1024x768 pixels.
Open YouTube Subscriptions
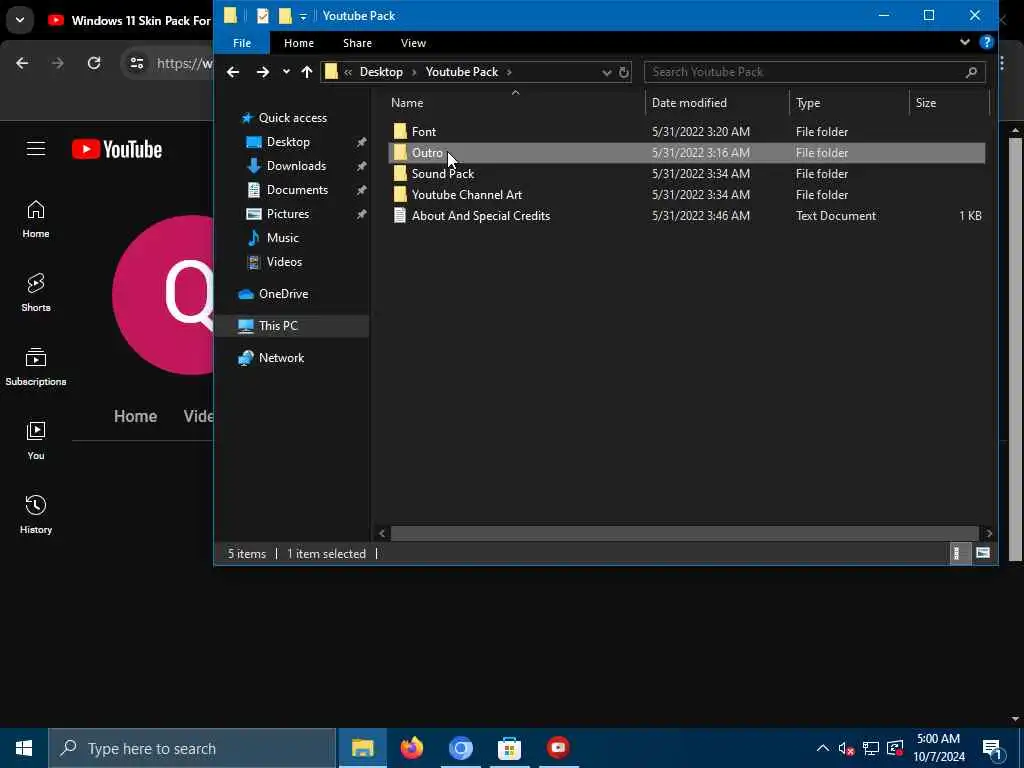(x=36, y=367)
